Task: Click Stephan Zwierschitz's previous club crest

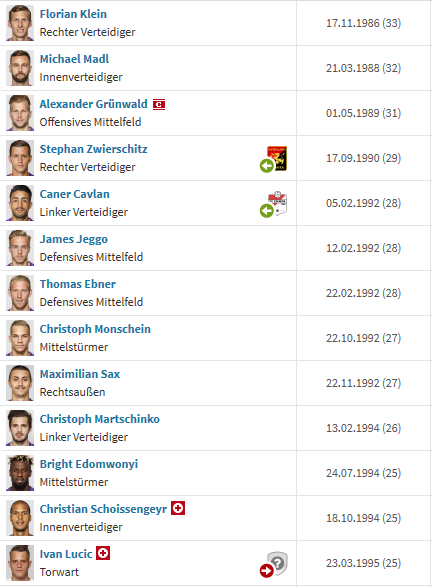Action: 277,158
